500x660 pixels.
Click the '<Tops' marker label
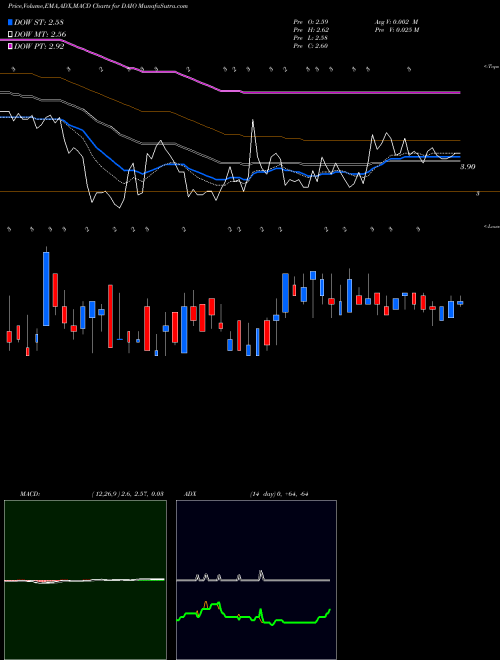point(492,67)
